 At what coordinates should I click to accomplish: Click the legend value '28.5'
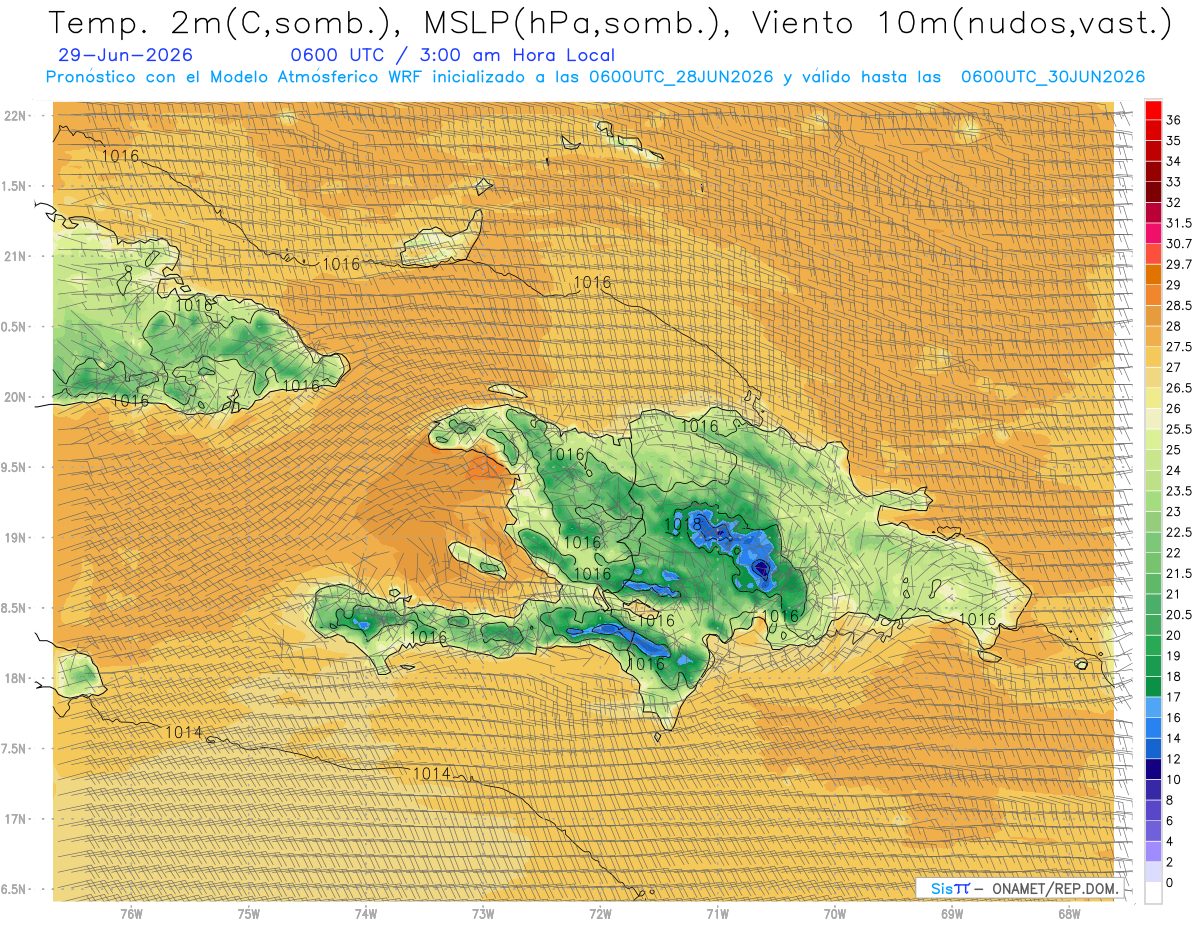(x=1179, y=306)
